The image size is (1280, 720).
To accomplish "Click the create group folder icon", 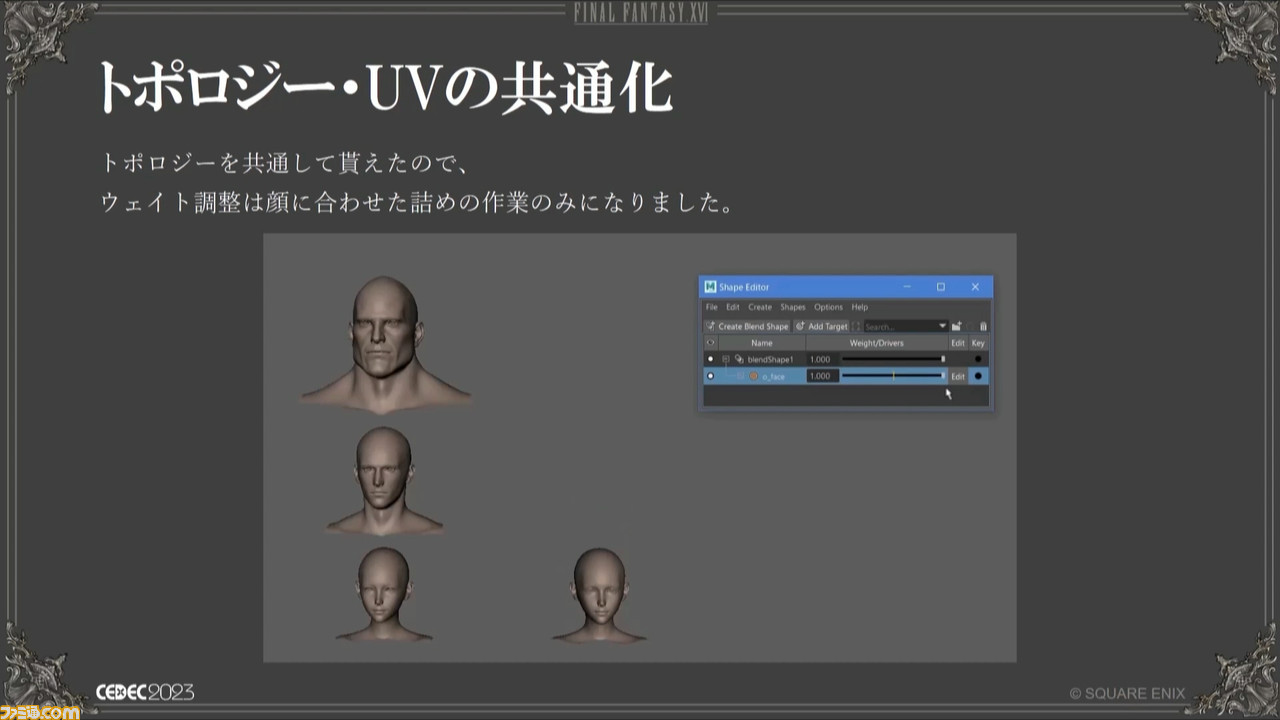I will click(957, 326).
